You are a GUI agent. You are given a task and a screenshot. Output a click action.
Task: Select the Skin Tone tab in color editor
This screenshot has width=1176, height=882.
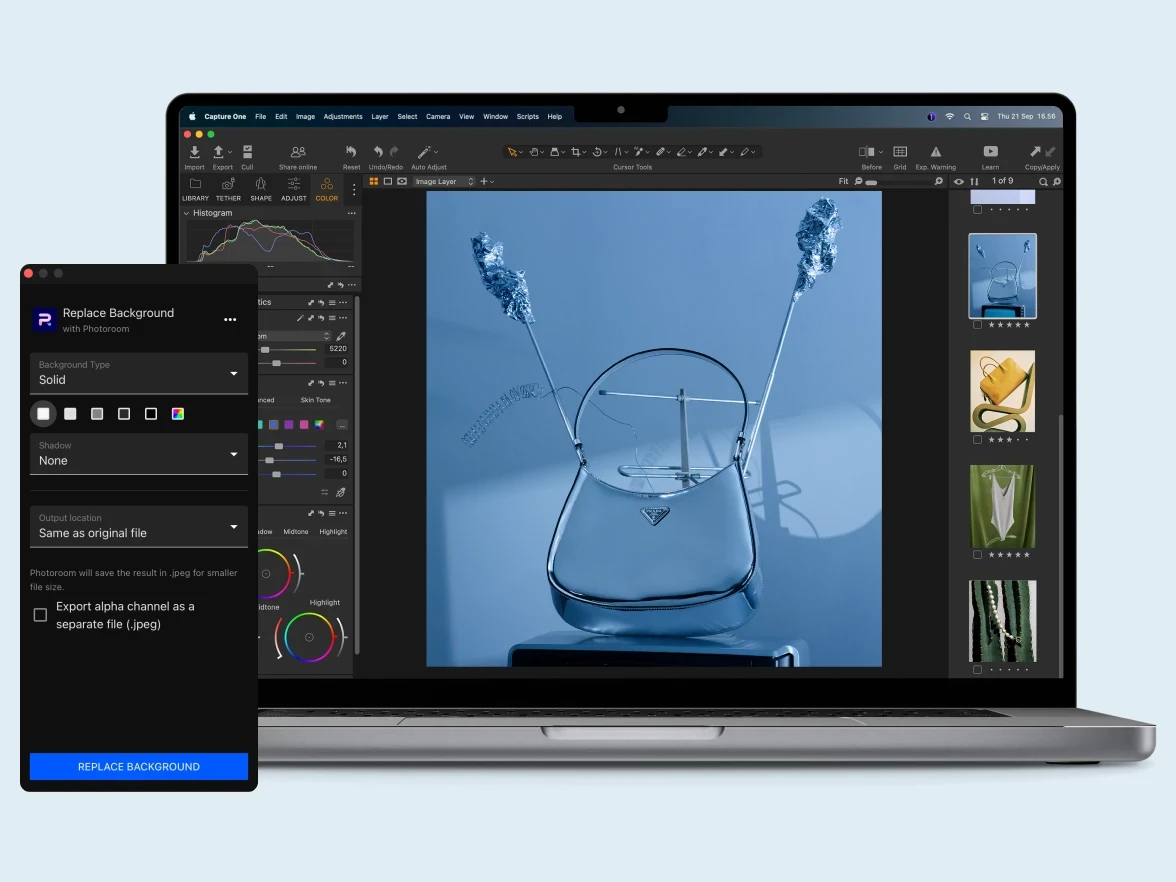[x=315, y=400]
